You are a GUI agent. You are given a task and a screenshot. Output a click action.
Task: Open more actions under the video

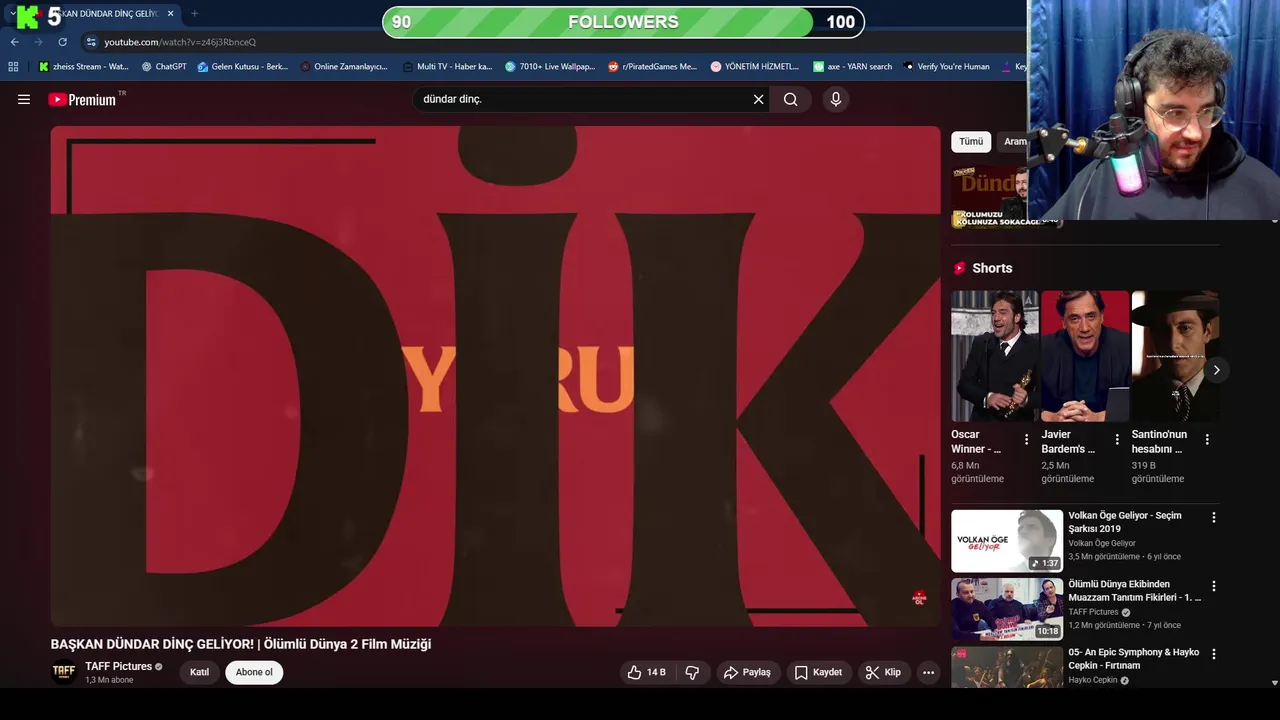pos(928,672)
